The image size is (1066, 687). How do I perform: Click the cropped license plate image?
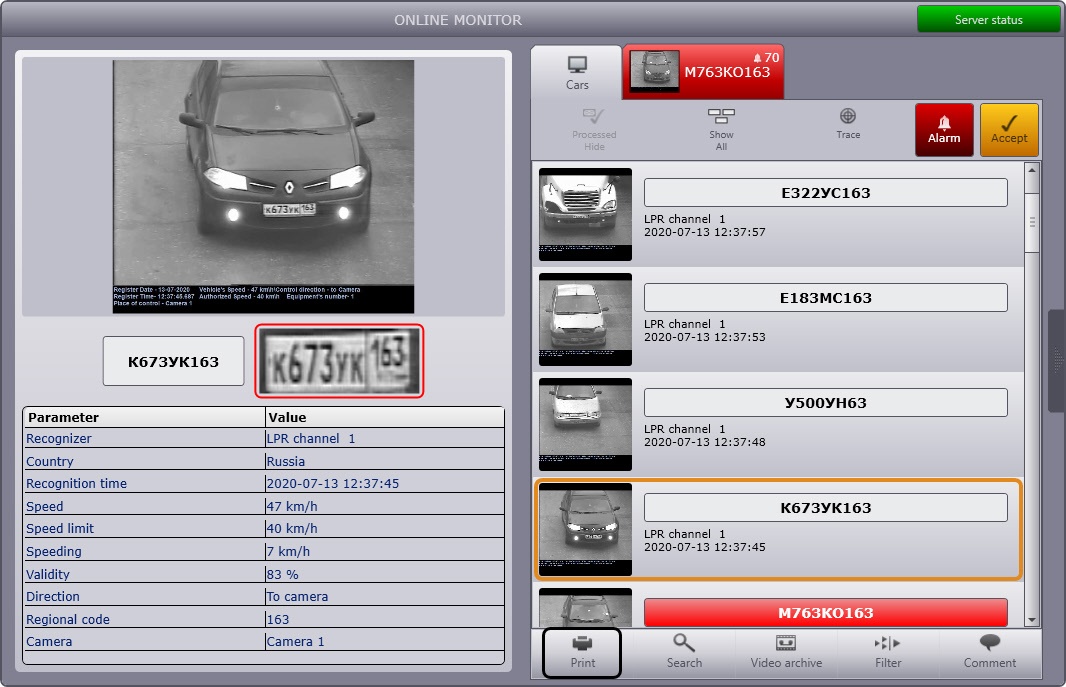click(339, 360)
